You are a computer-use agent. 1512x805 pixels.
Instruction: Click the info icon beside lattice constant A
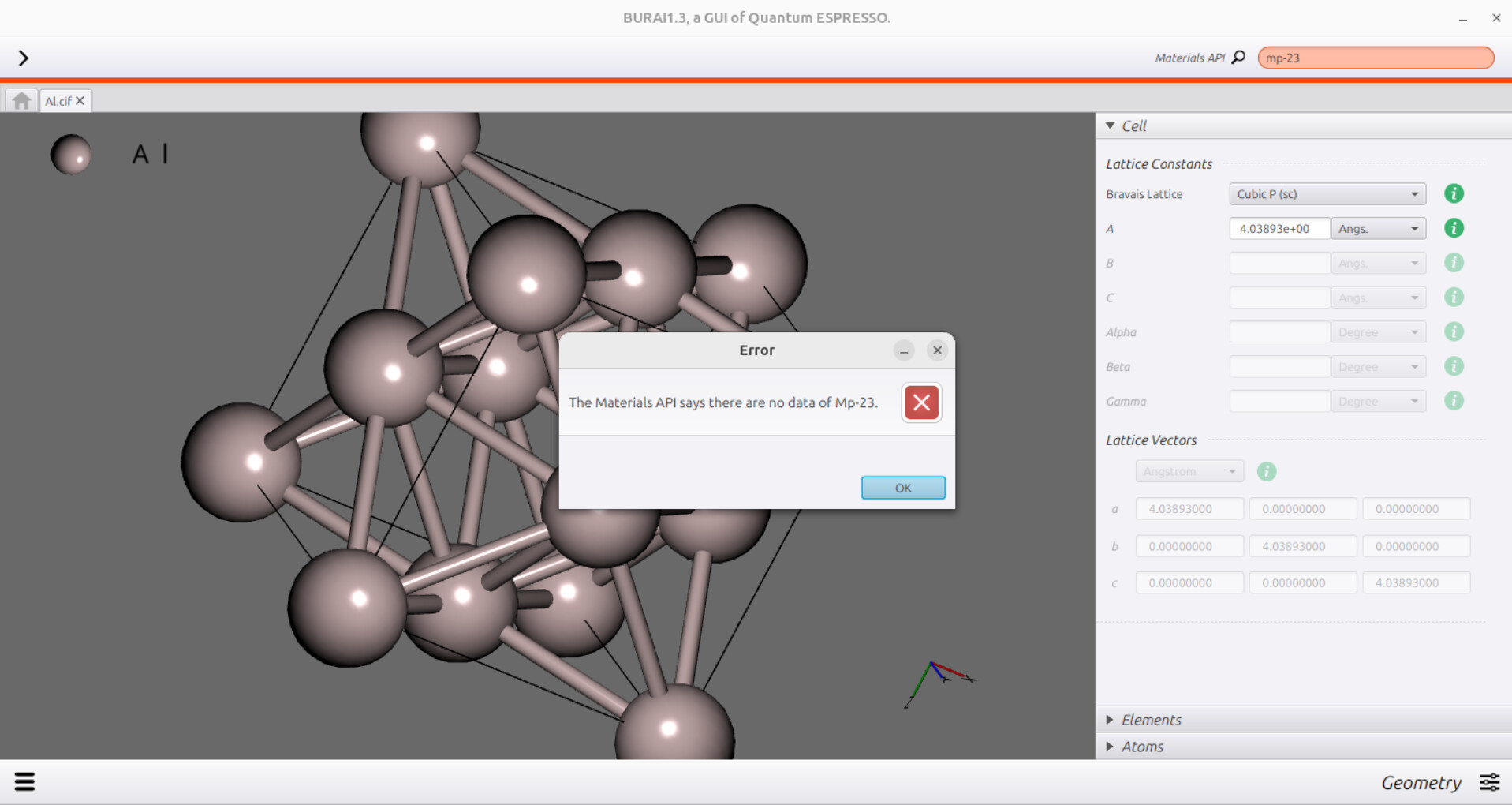1453,229
